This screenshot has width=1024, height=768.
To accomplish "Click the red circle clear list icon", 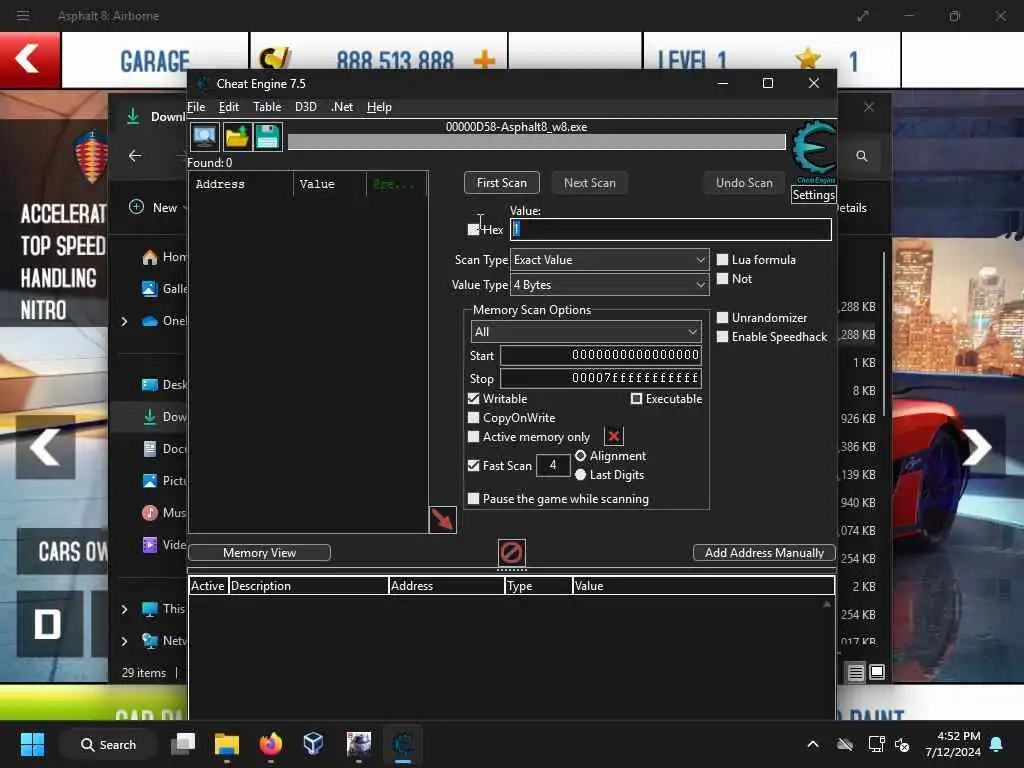I will click(x=511, y=552).
